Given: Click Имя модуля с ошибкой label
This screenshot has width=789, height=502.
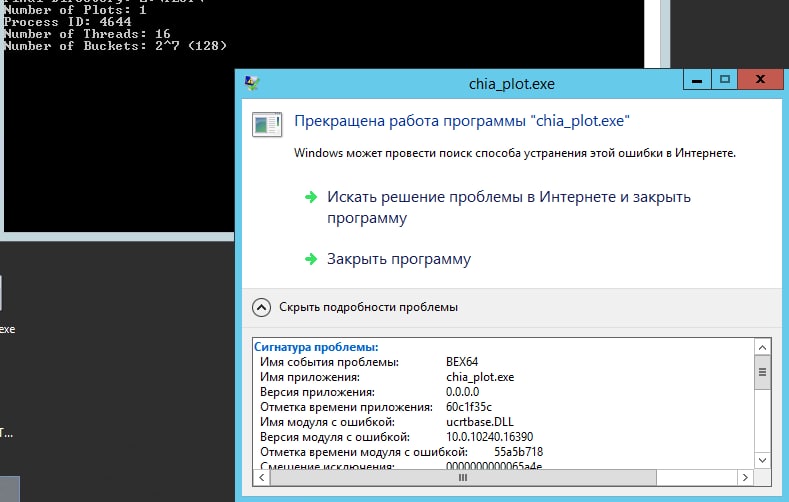Looking at the screenshot, I should pyautogui.click(x=328, y=422).
